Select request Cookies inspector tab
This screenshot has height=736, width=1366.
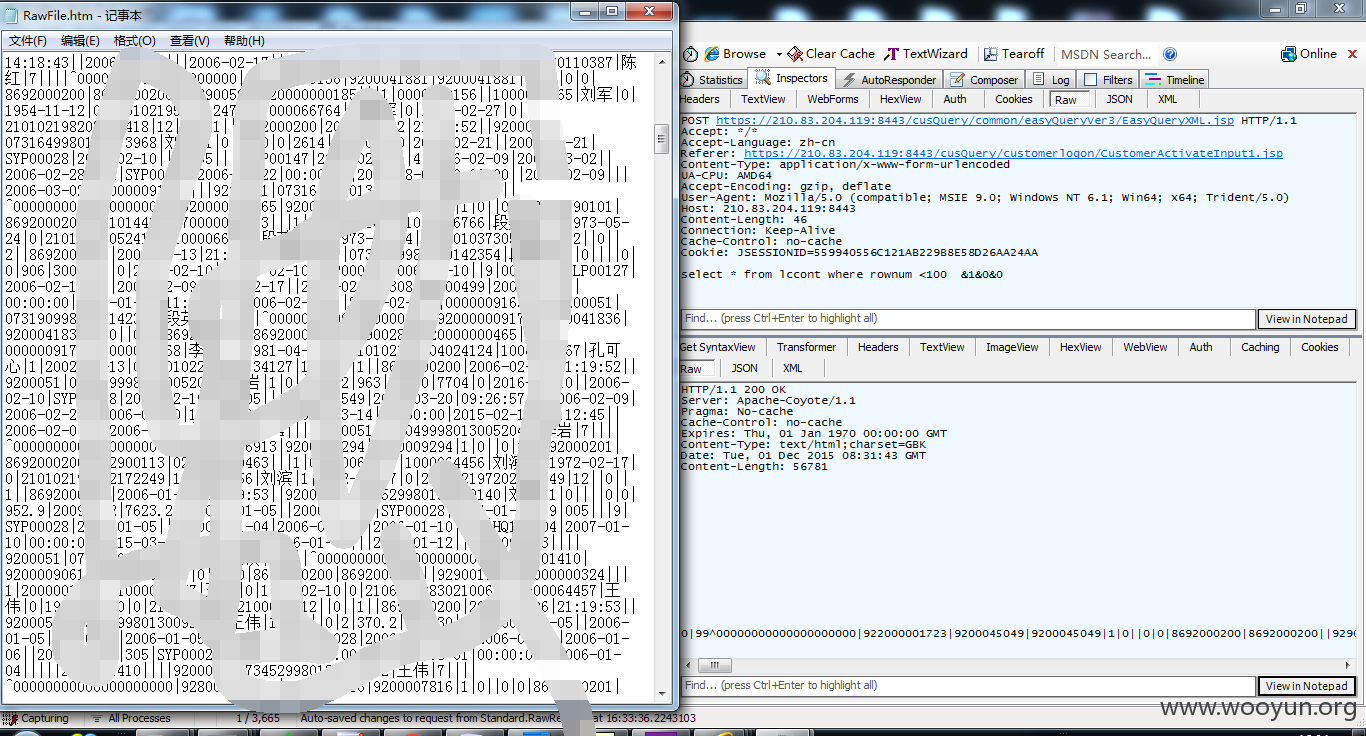pos(1013,99)
